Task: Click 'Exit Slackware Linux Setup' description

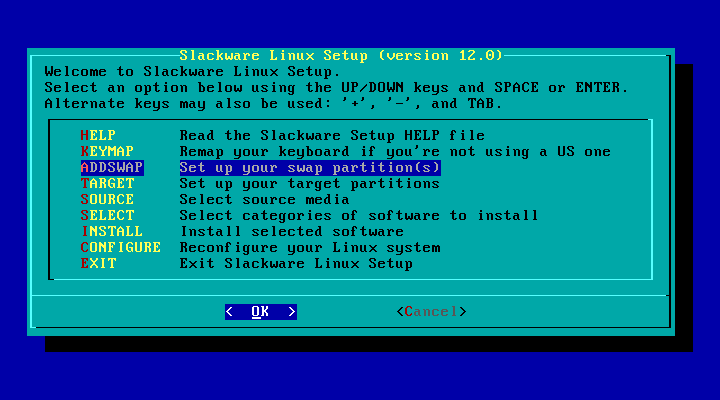Action: [296, 264]
